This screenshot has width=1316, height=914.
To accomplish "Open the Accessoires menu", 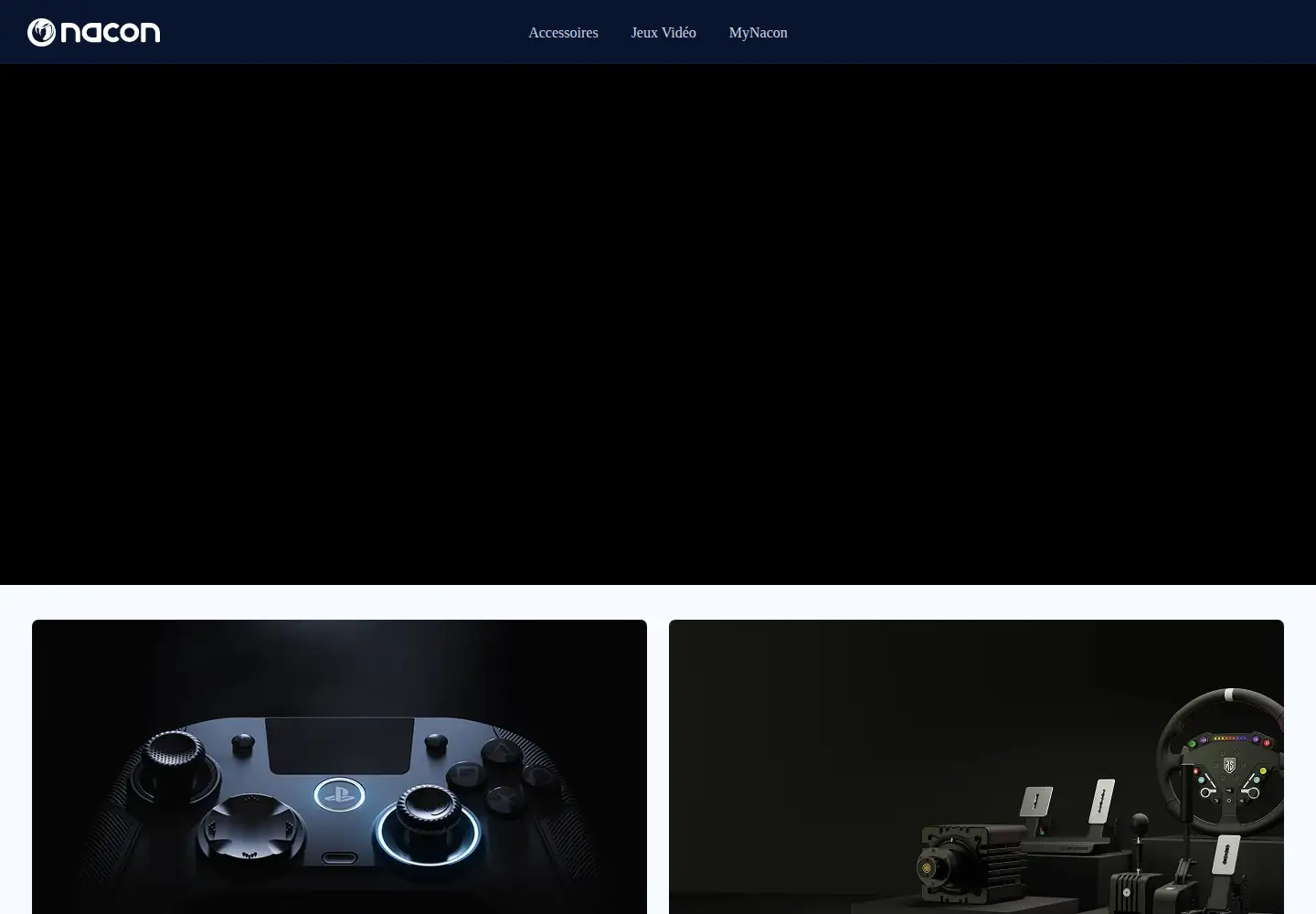I will click(563, 32).
